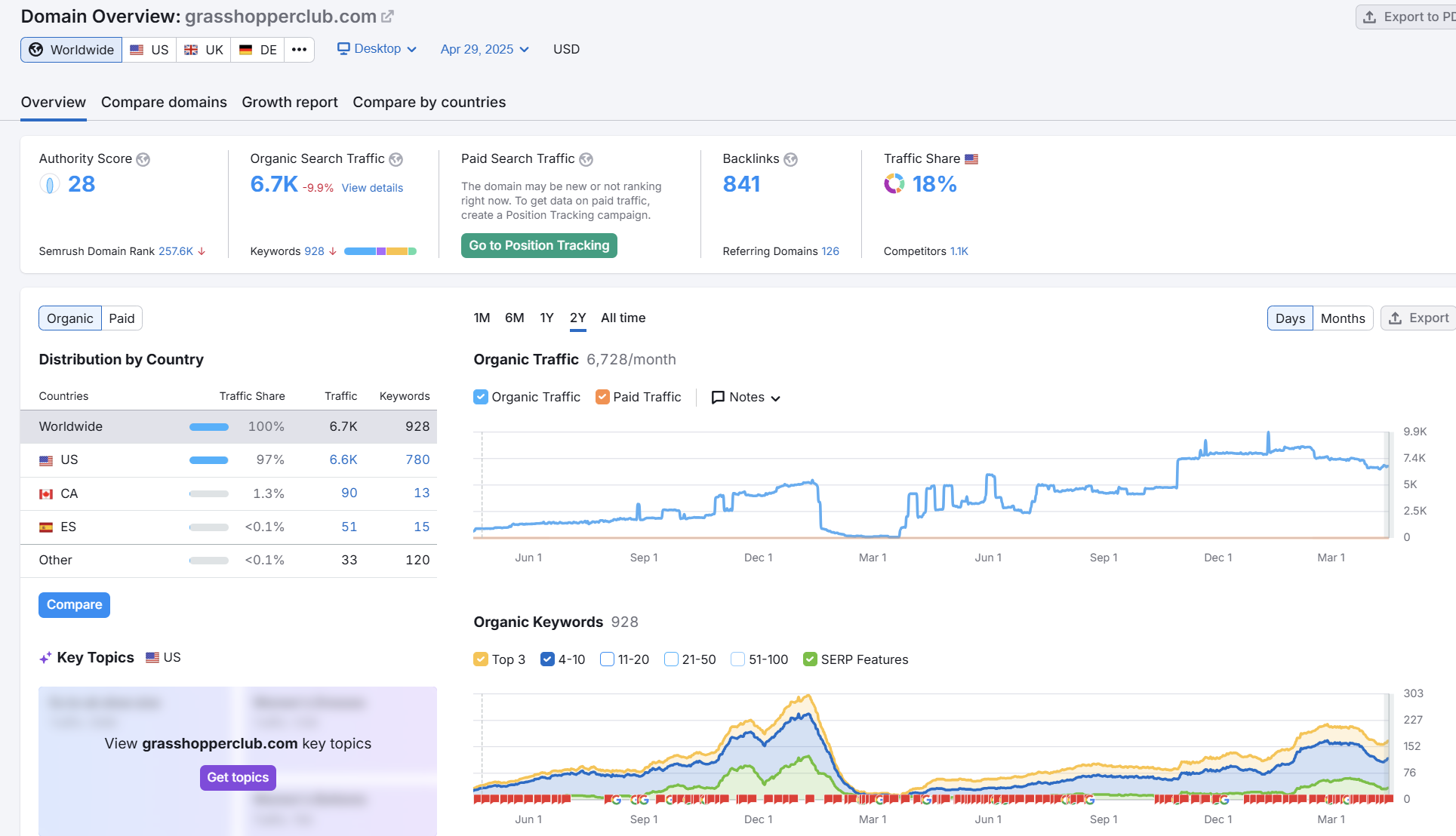Click the keywords position distribution bar
The image size is (1456, 836).
tap(380, 251)
